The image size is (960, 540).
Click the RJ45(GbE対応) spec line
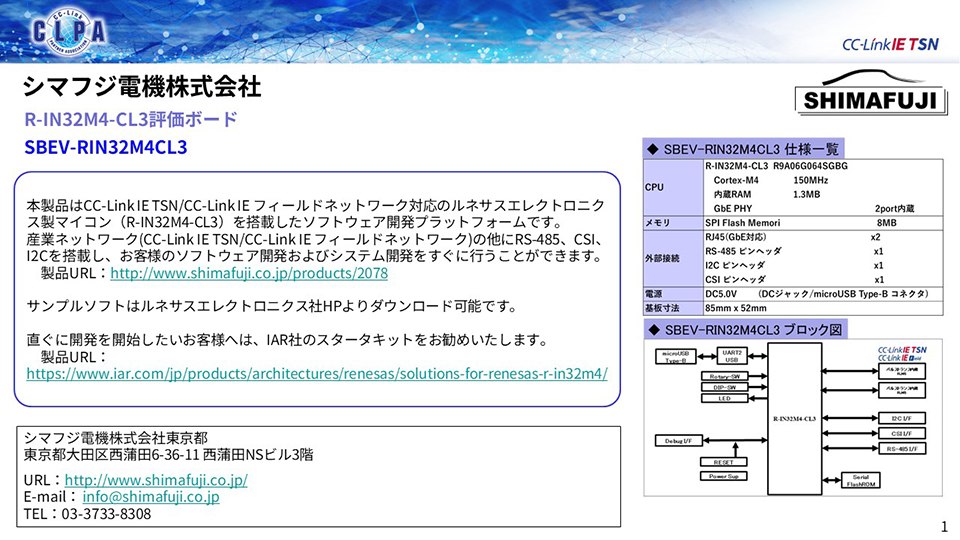792,237
